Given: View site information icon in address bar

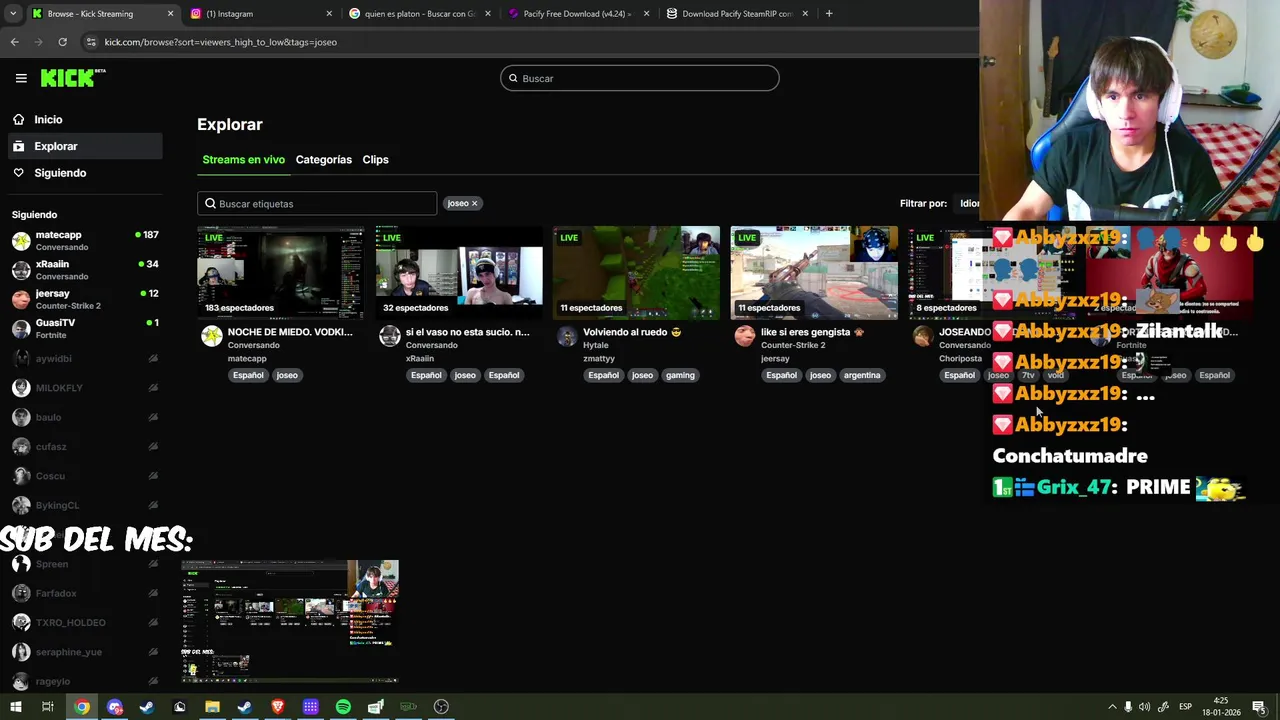Looking at the screenshot, I should tap(91, 42).
